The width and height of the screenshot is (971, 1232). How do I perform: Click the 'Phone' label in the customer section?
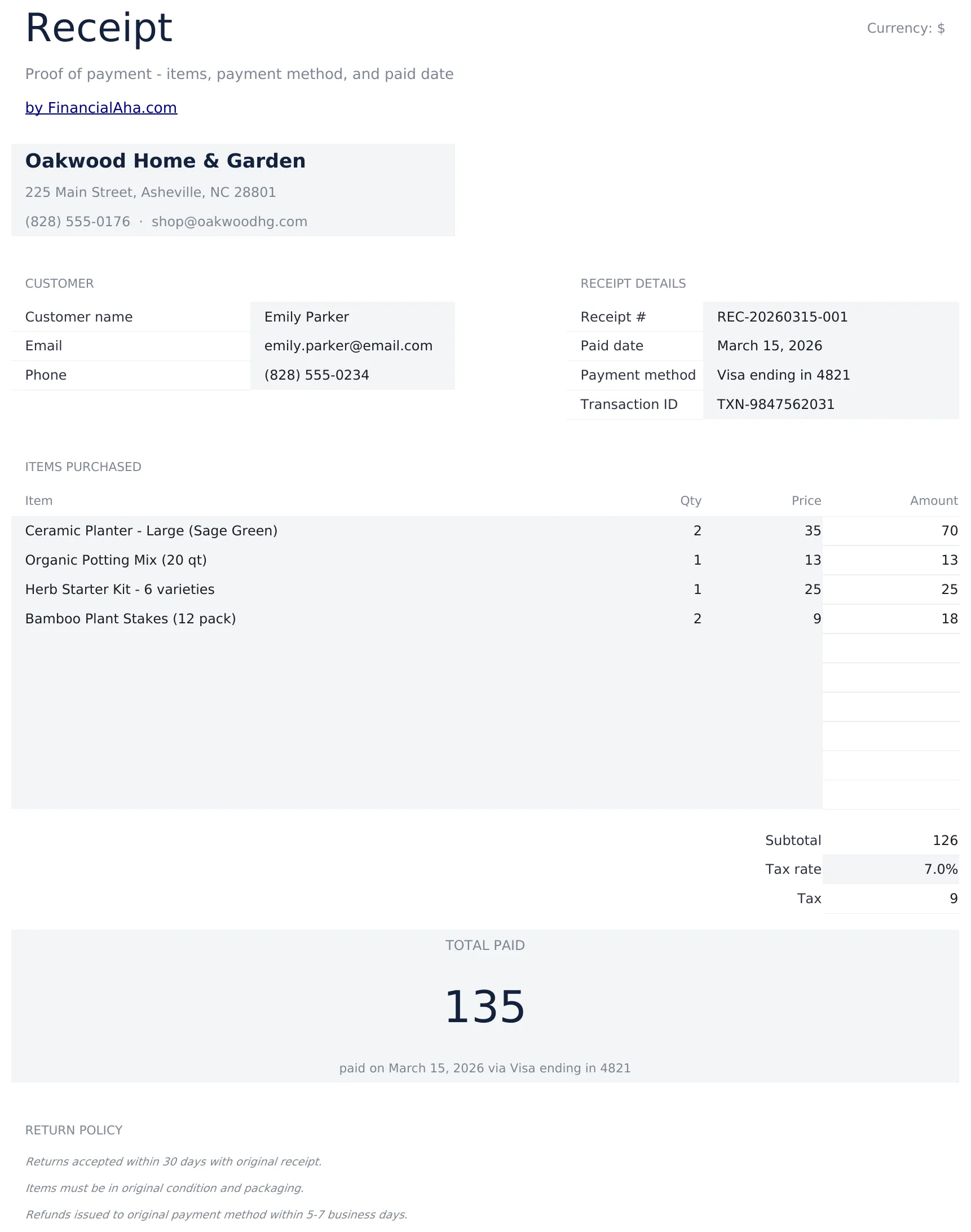[46, 375]
